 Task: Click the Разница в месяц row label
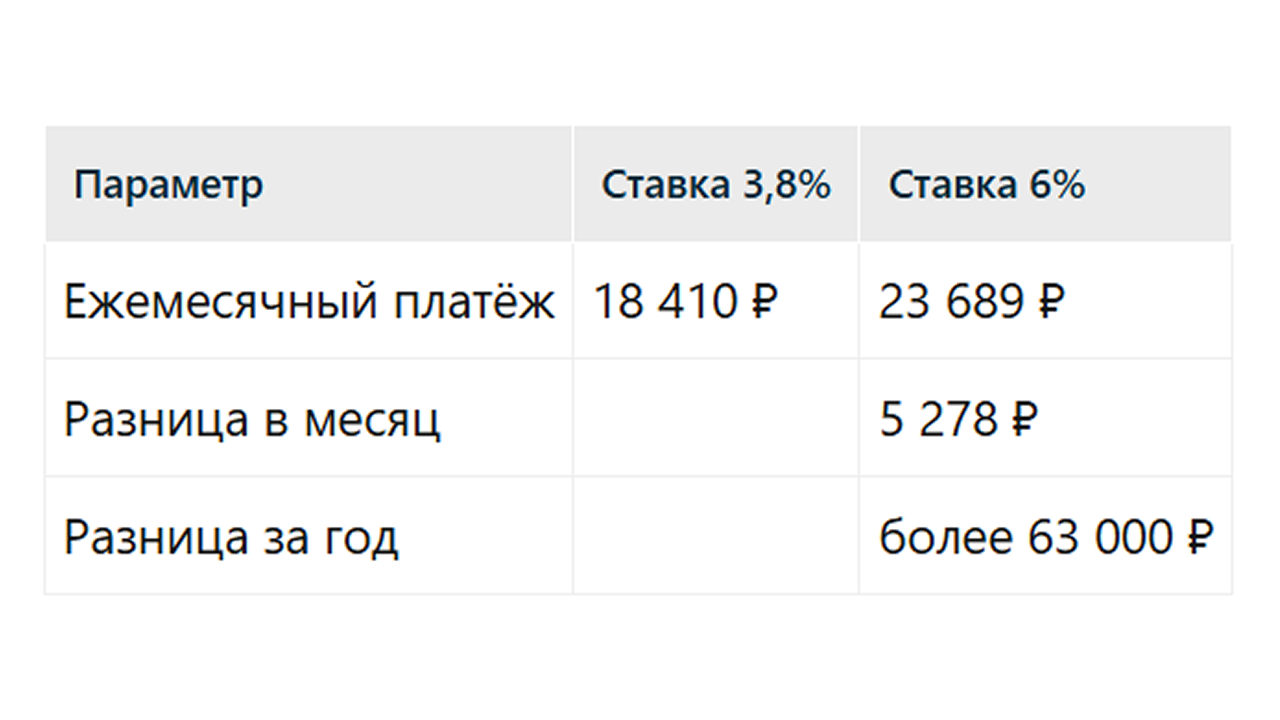pyautogui.click(x=252, y=419)
